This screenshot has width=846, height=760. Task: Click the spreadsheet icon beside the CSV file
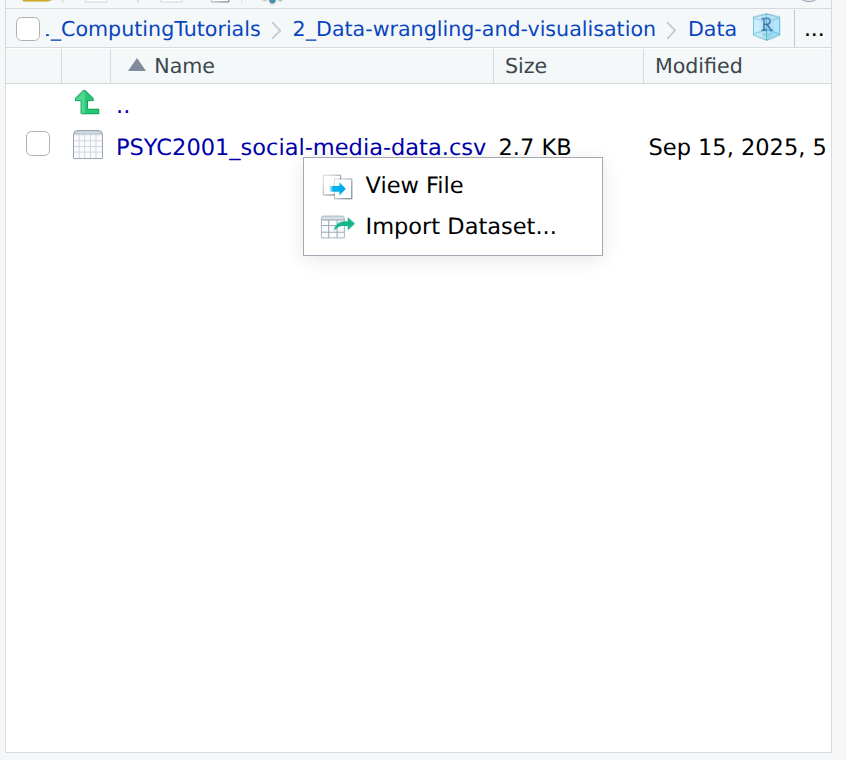click(x=87, y=145)
